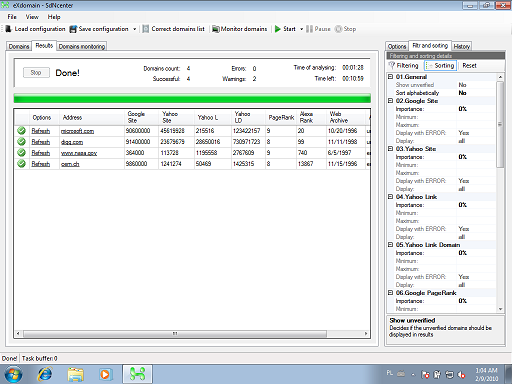This screenshot has height=384, width=512.
Task: Click the network tray icon
Action: [449, 375]
